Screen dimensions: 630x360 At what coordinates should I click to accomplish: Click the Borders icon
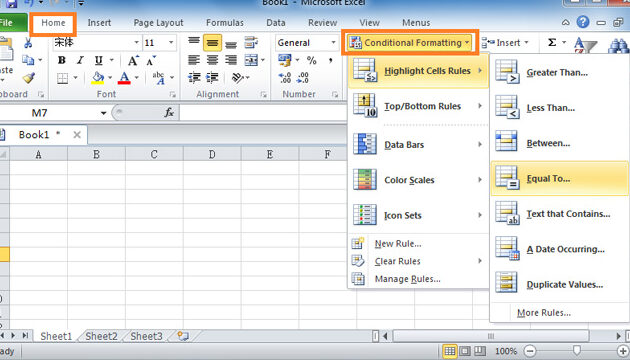tap(62, 78)
